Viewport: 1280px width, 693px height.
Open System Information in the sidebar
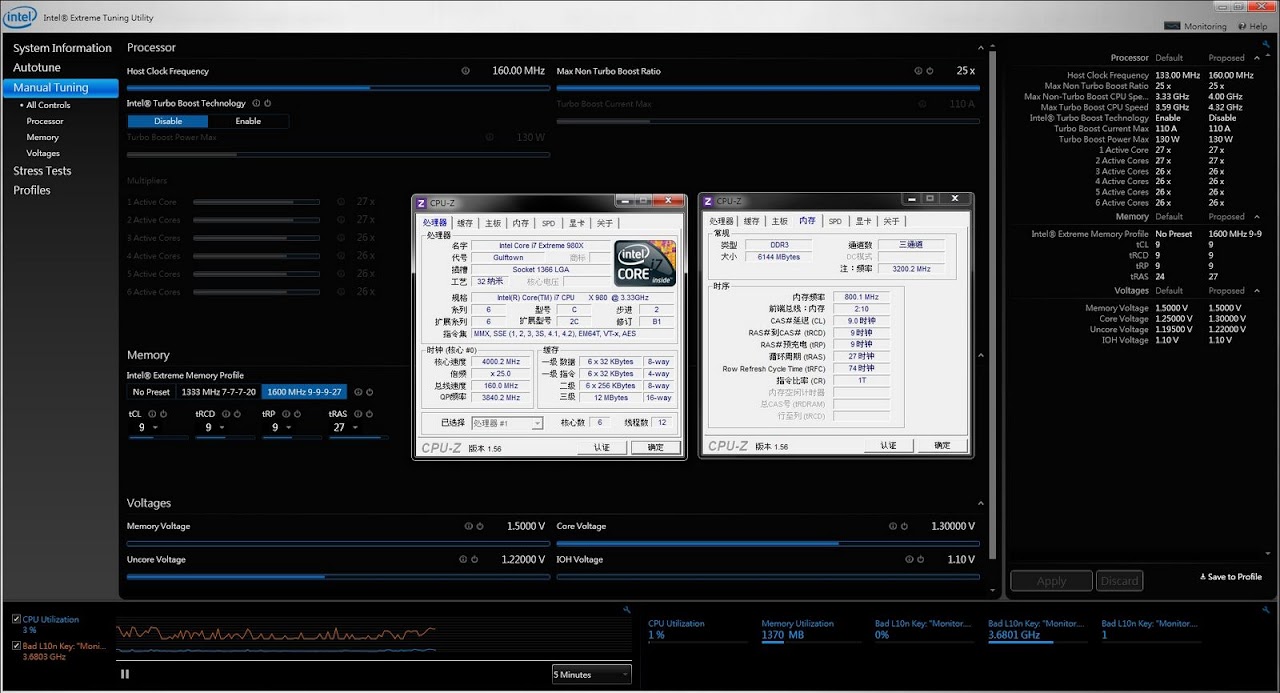point(62,48)
